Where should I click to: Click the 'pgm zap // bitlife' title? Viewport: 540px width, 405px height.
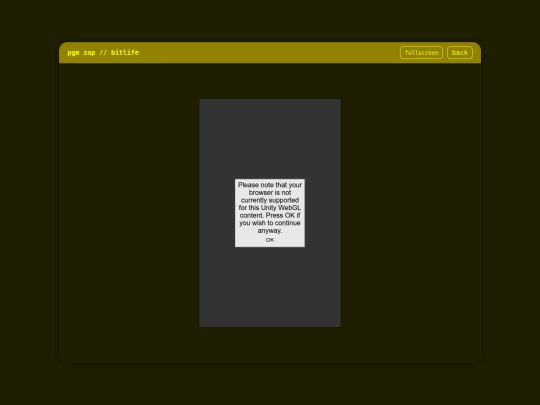point(103,53)
